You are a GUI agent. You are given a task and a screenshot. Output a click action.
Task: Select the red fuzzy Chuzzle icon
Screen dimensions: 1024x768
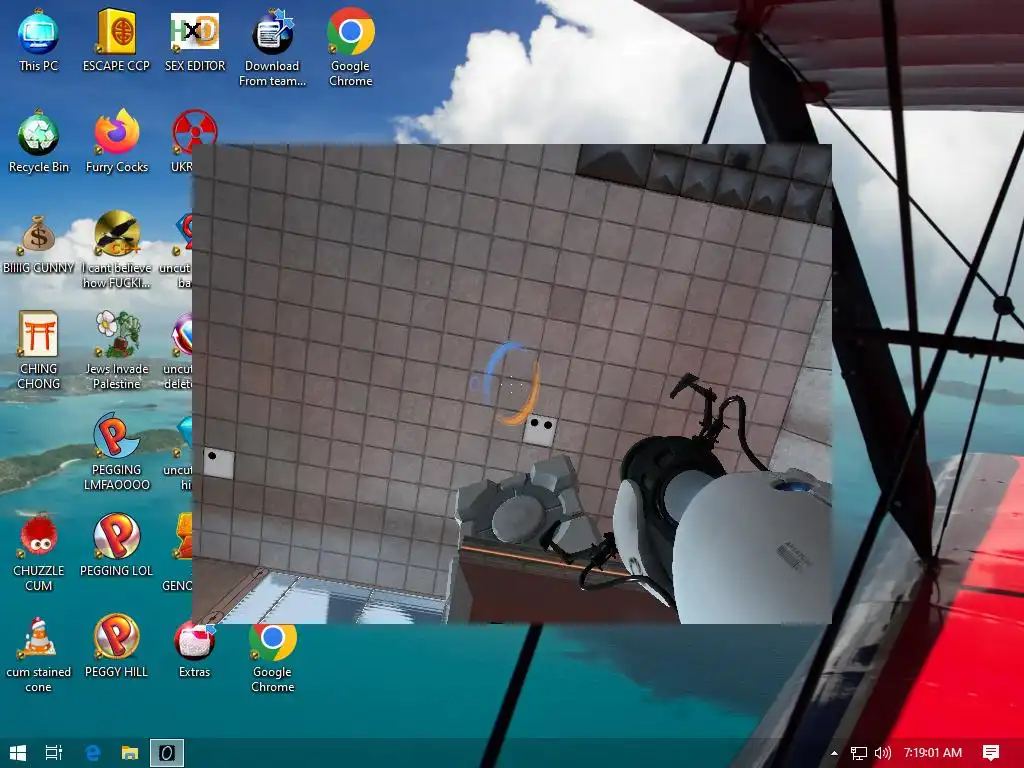pyautogui.click(x=38, y=553)
